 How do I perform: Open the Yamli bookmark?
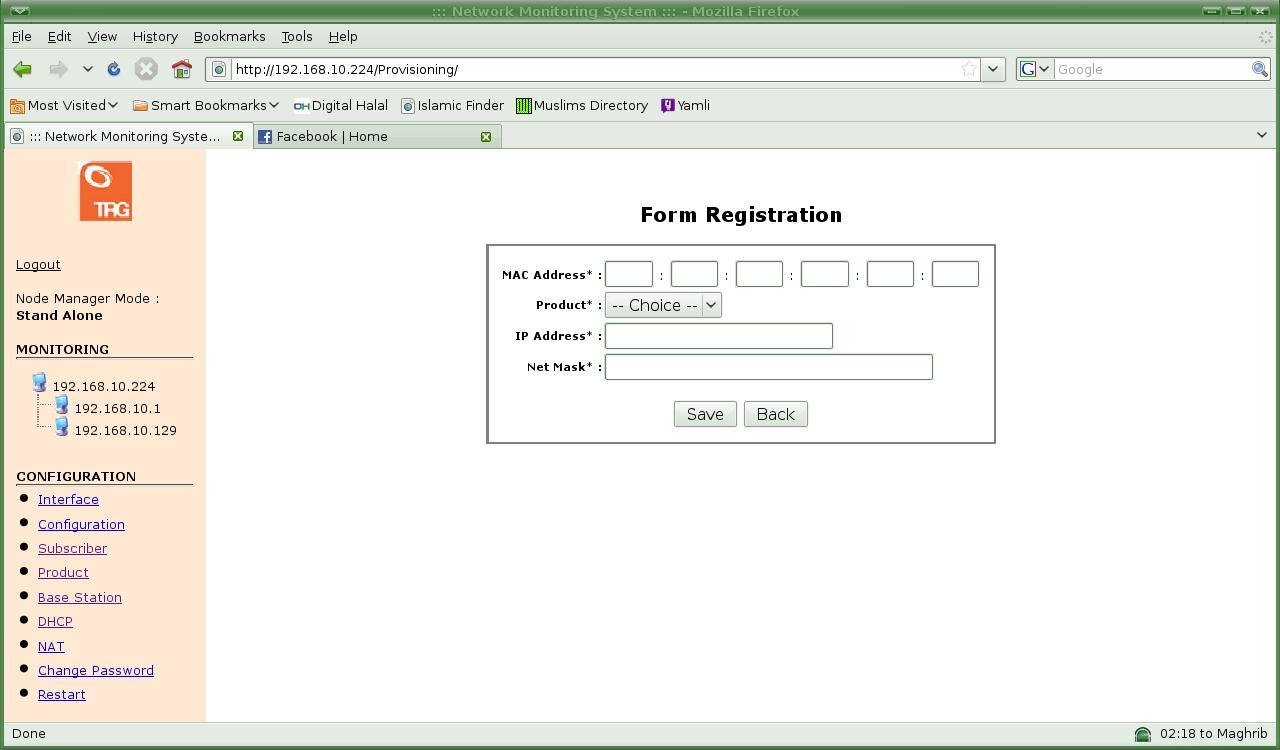[x=685, y=105]
